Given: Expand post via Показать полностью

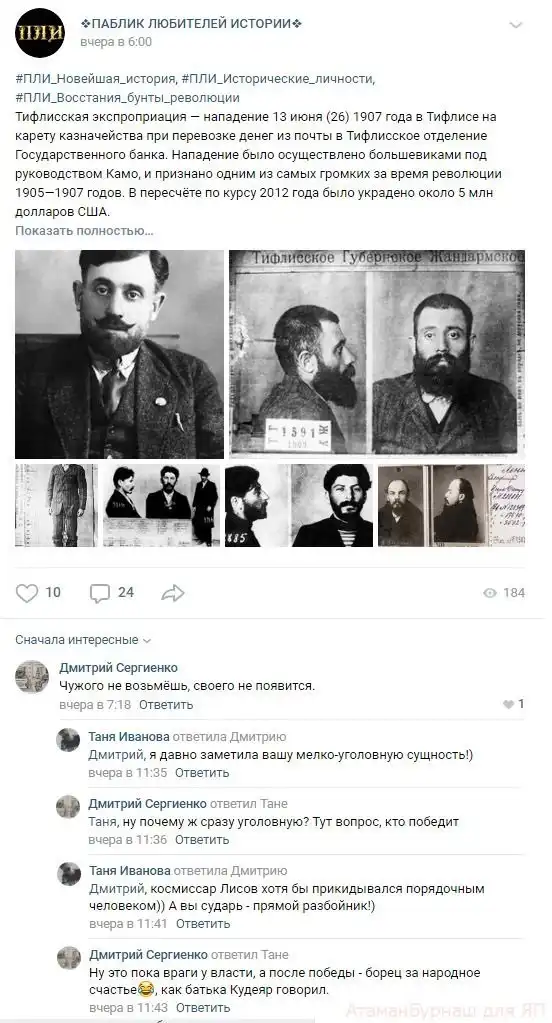Looking at the screenshot, I should click(x=84, y=230).
